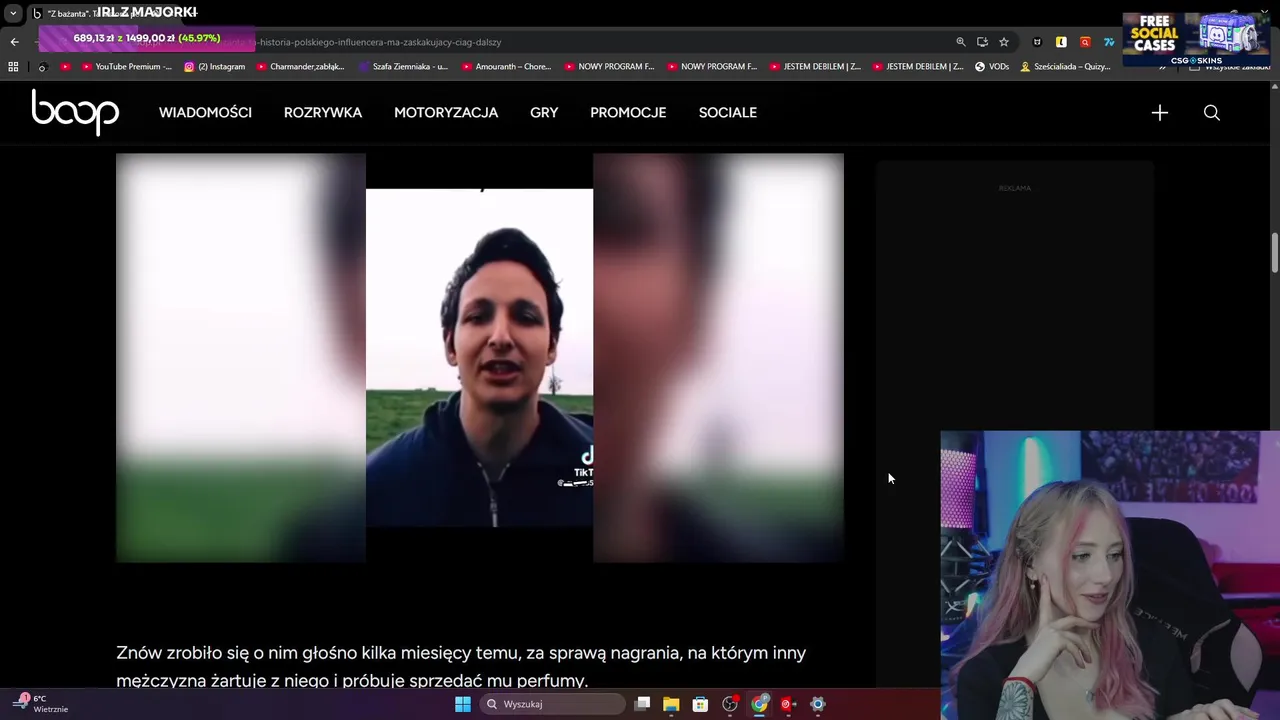This screenshot has width=1280, height=720.
Task: Open Microsoft Store from the taskbar
Action: 700,704
